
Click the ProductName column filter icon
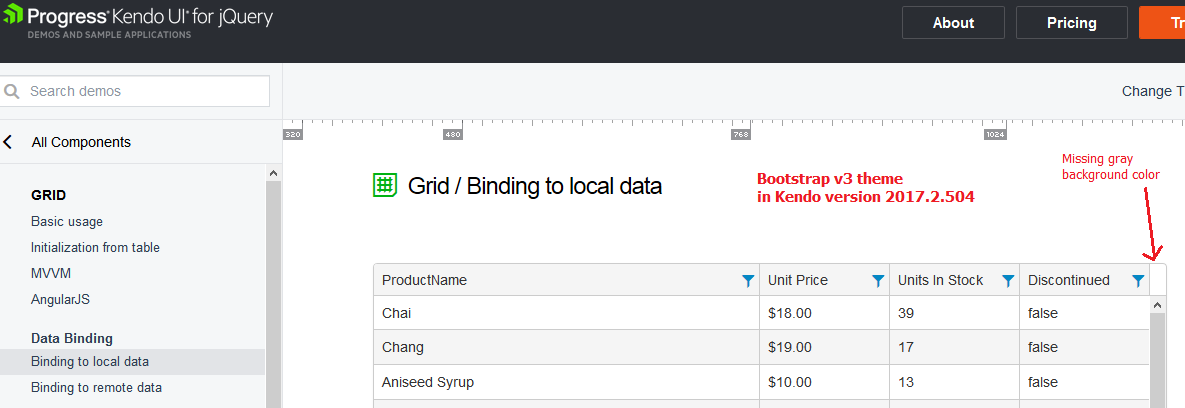click(748, 281)
